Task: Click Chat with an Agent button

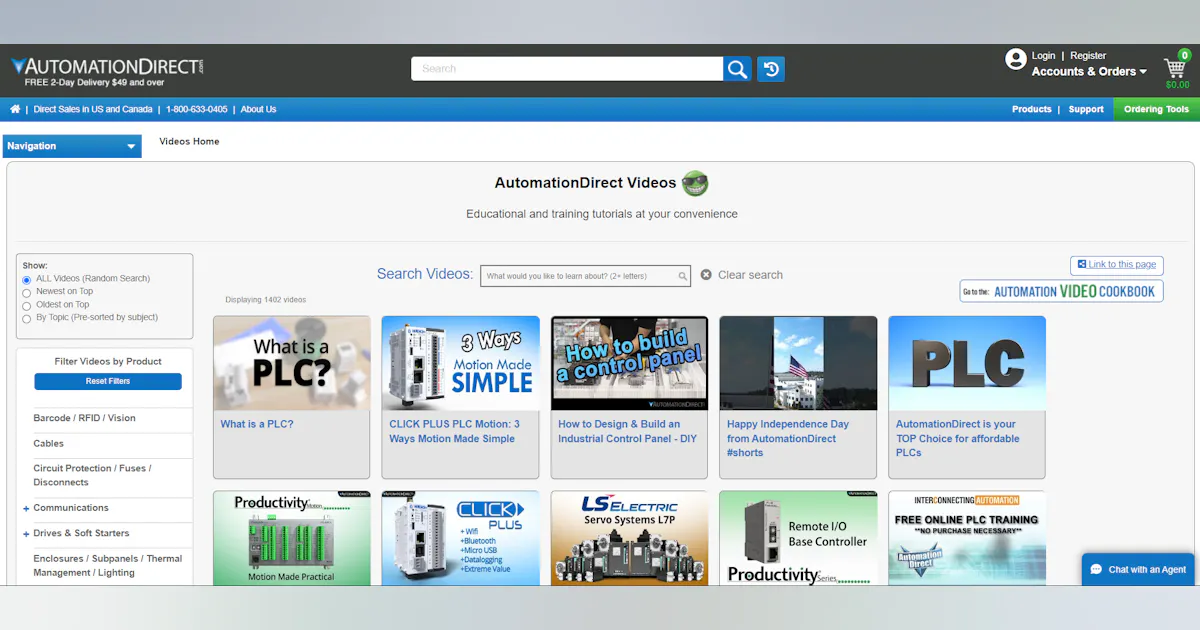Action: click(x=1138, y=569)
